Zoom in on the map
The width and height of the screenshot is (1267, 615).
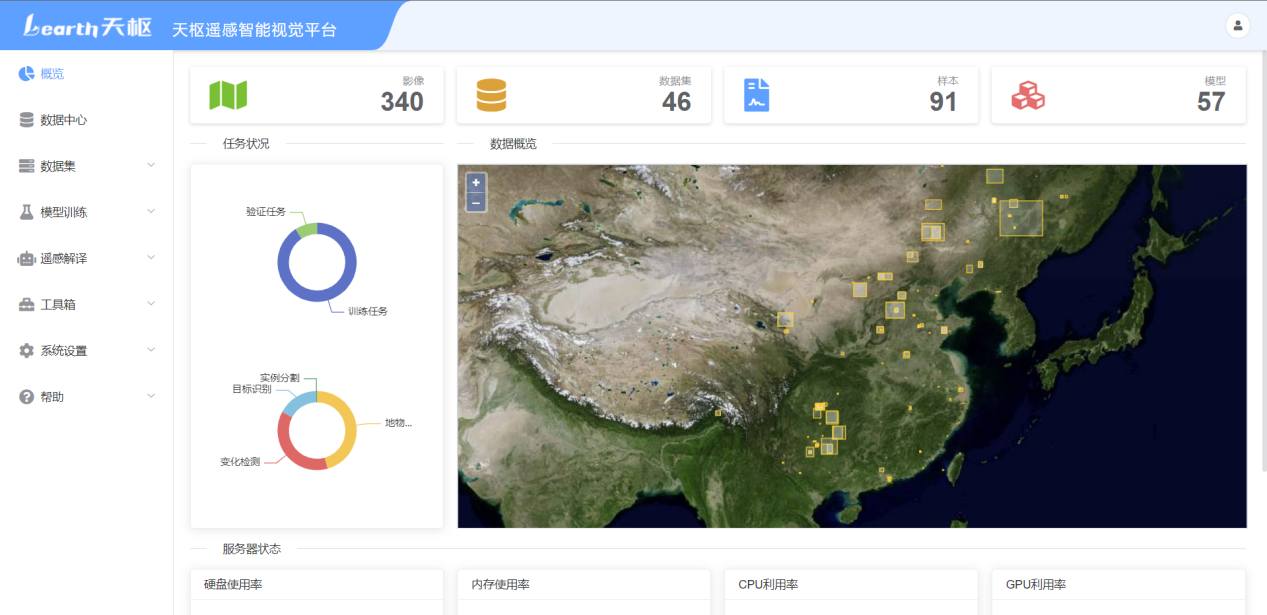[476, 183]
